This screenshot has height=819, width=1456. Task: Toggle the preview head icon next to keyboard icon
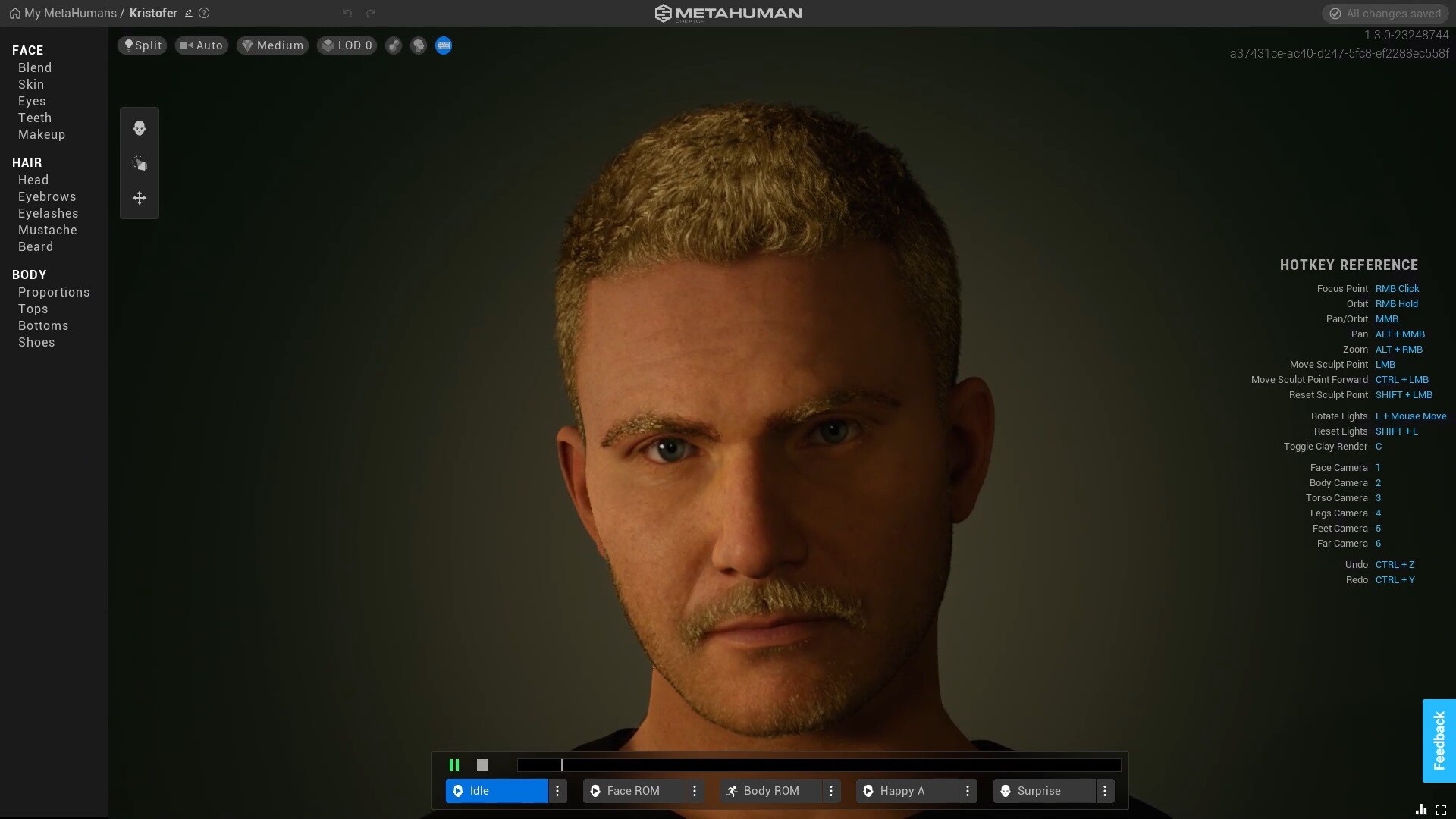point(418,45)
